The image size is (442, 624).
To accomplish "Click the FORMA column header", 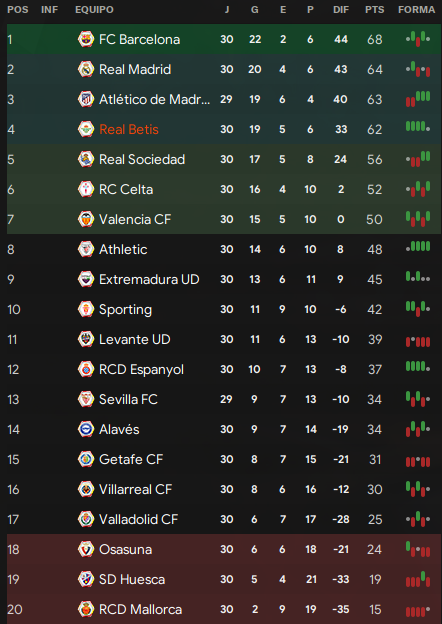I will pyautogui.click(x=417, y=10).
